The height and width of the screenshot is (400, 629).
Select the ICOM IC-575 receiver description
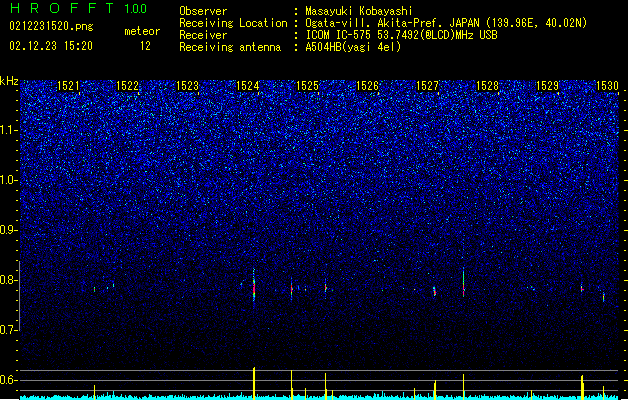(402, 35)
